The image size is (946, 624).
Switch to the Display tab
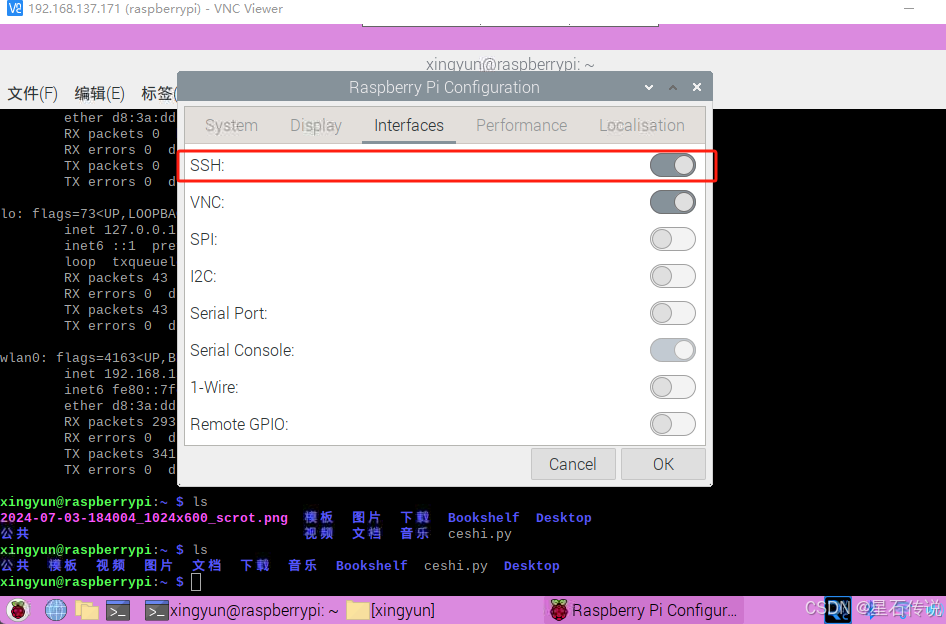(x=316, y=126)
